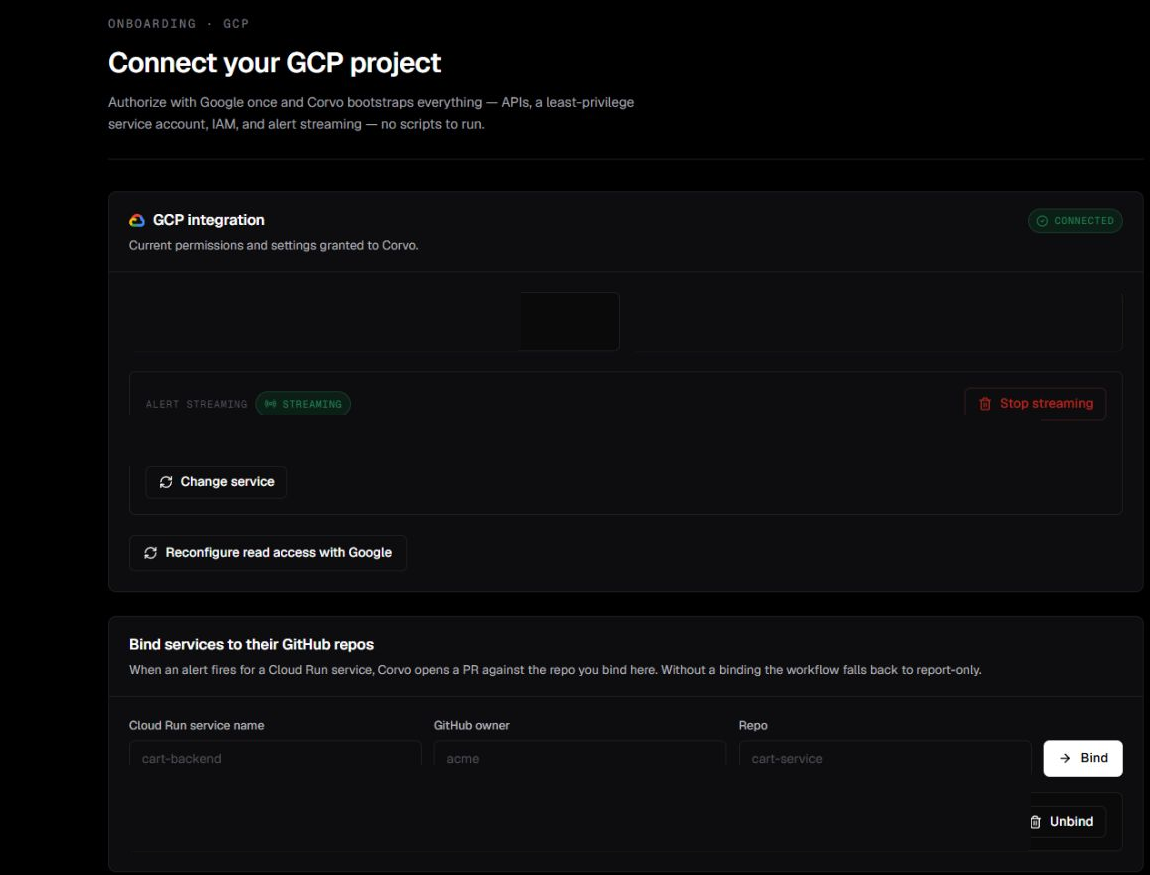
Task: Click the Google Cloud logo icon
Action: click(136, 220)
